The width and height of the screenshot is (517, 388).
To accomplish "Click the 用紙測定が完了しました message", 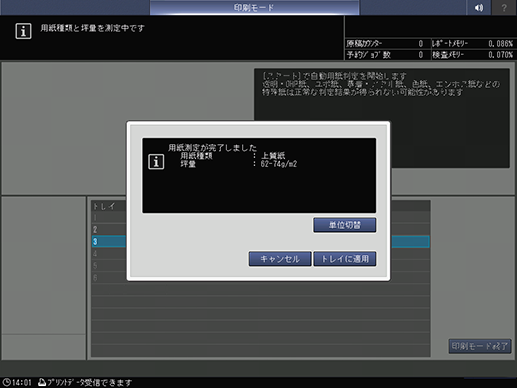I will click(212, 147).
